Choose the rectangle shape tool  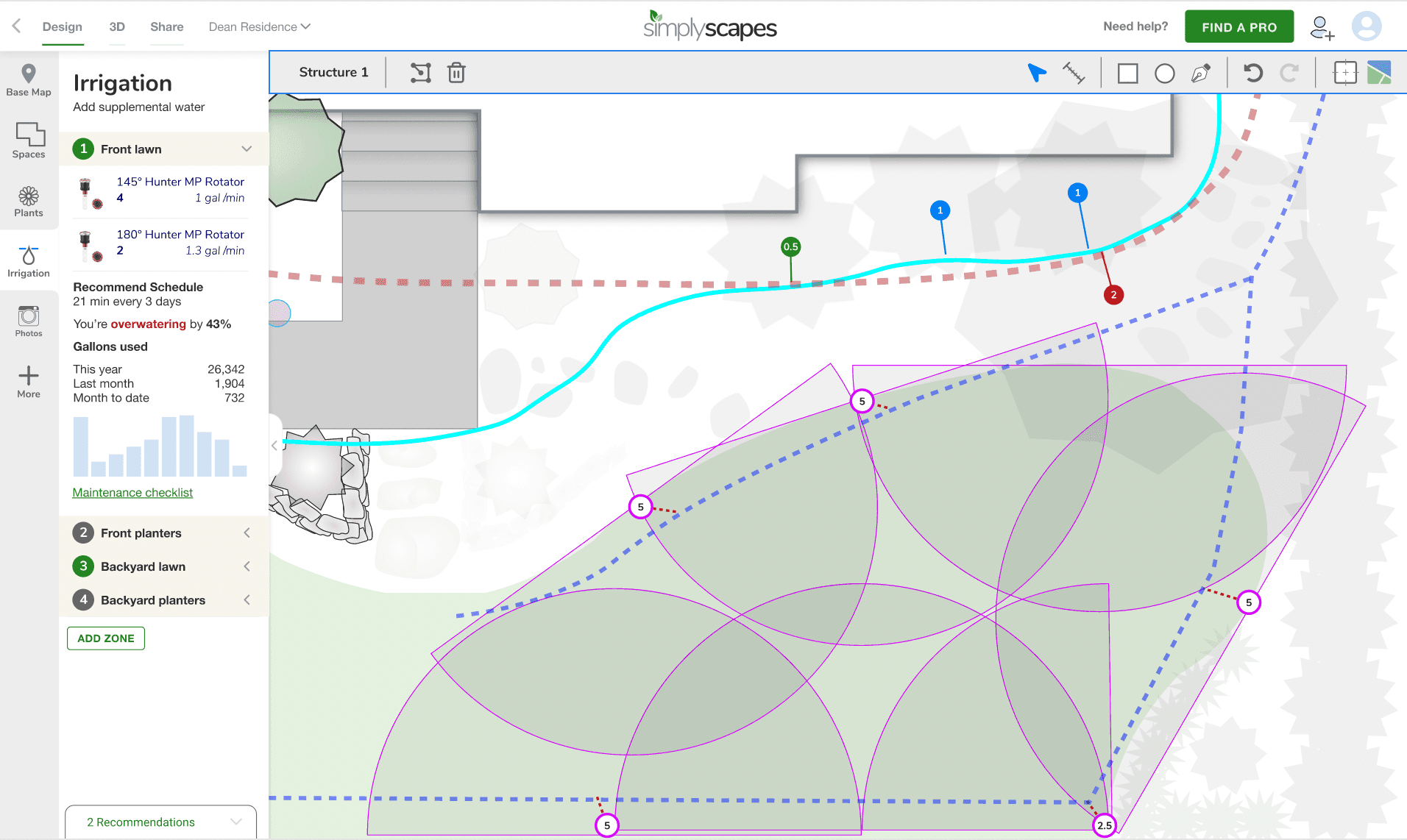coord(1127,74)
